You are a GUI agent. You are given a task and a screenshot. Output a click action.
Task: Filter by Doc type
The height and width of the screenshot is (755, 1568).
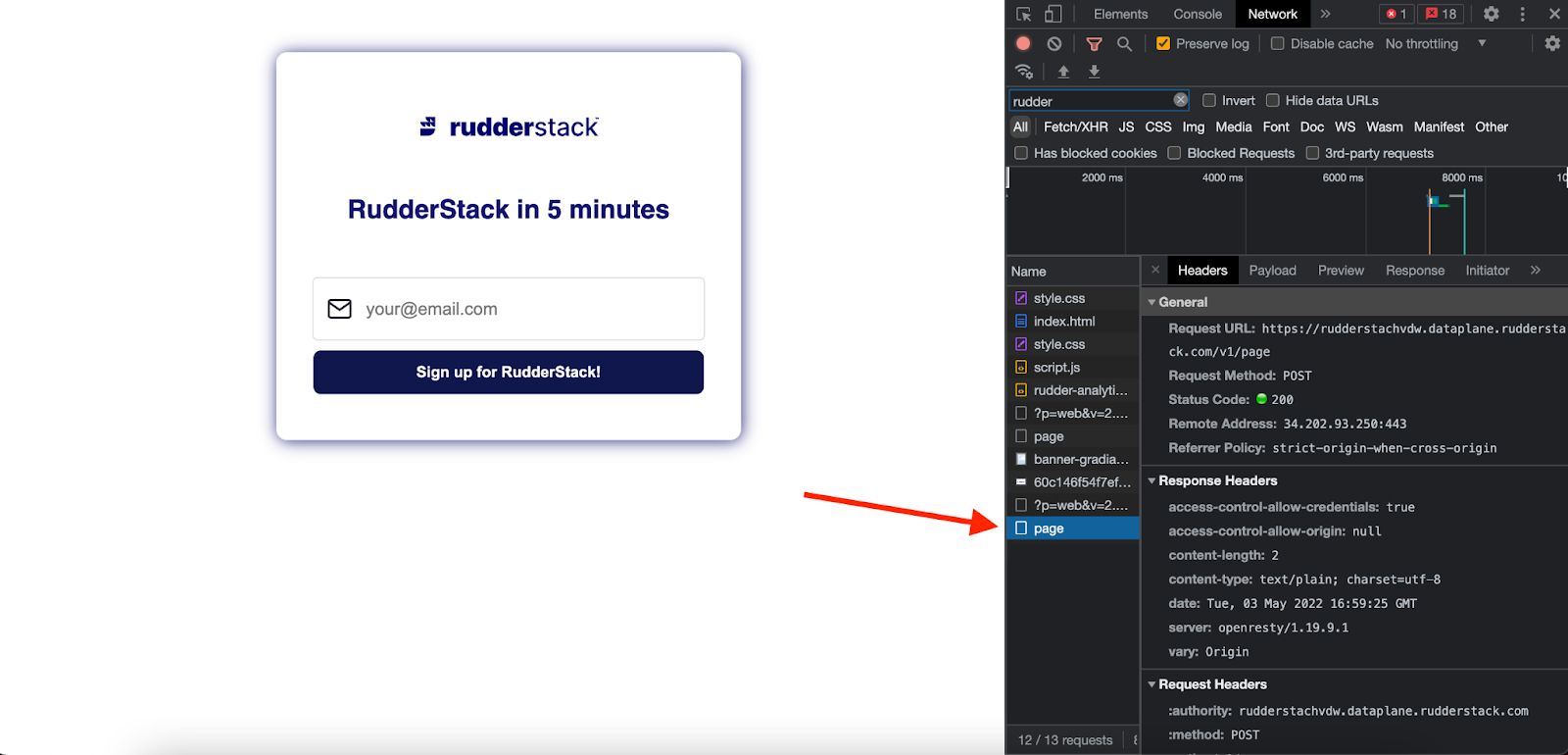[1312, 126]
